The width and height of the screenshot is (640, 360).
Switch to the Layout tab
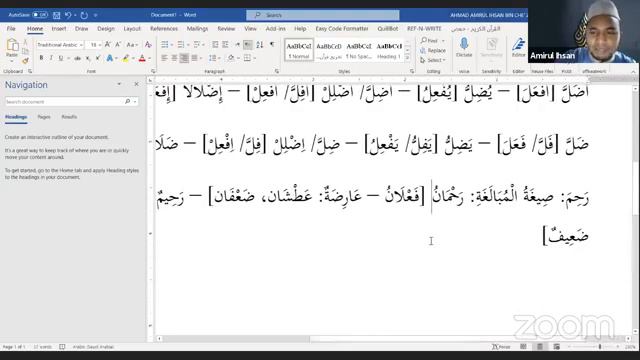132,29
